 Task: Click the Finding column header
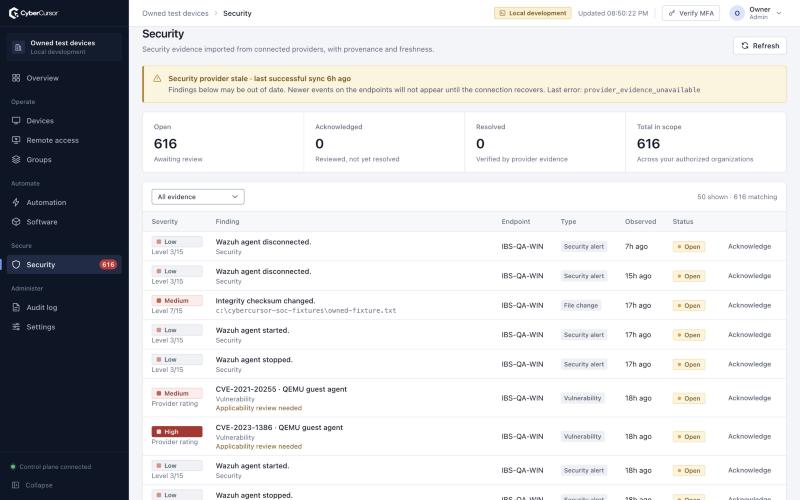pyautogui.click(x=227, y=222)
